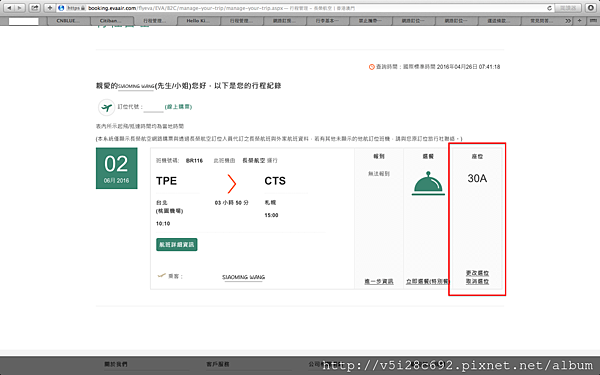600x375 pixels.
Task: Open the 線上購票 link
Action: (x=178, y=107)
